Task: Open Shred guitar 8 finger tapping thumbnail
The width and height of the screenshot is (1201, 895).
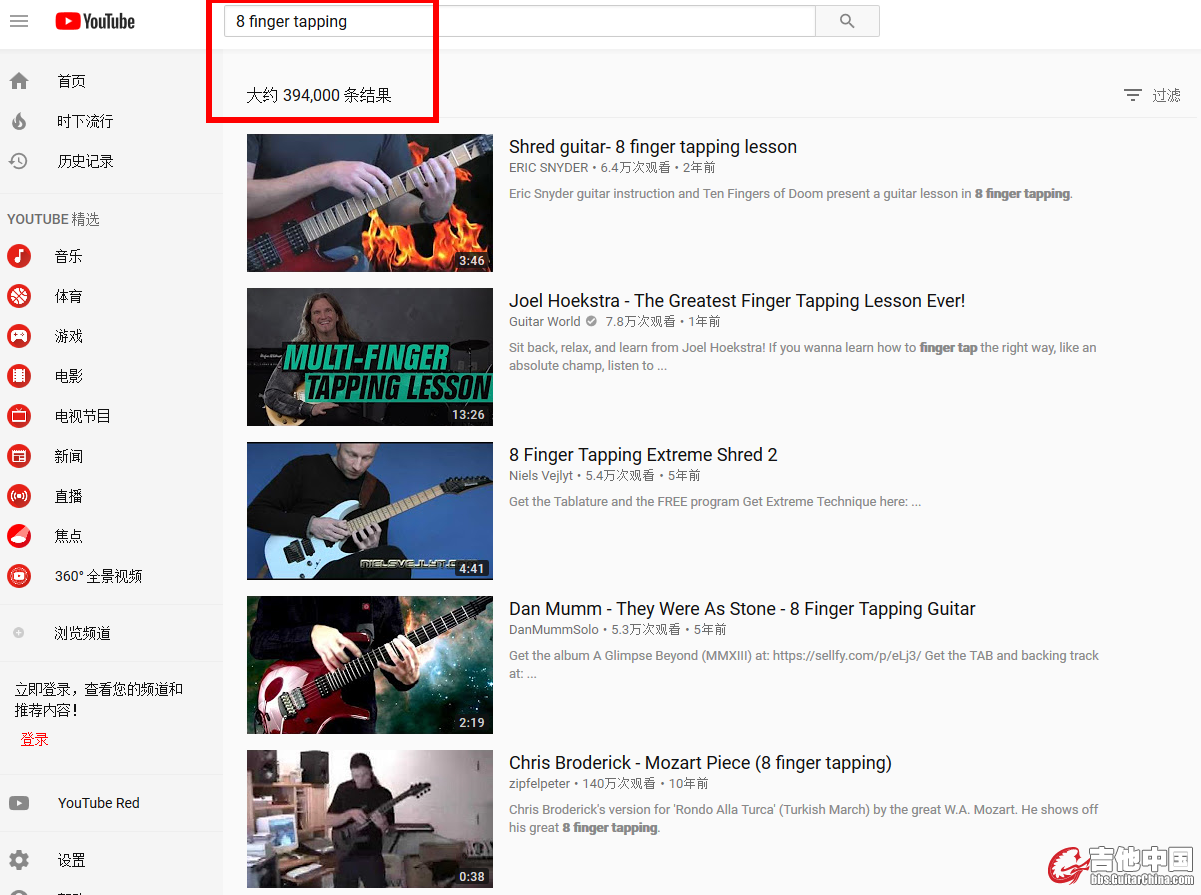Action: coord(370,203)
